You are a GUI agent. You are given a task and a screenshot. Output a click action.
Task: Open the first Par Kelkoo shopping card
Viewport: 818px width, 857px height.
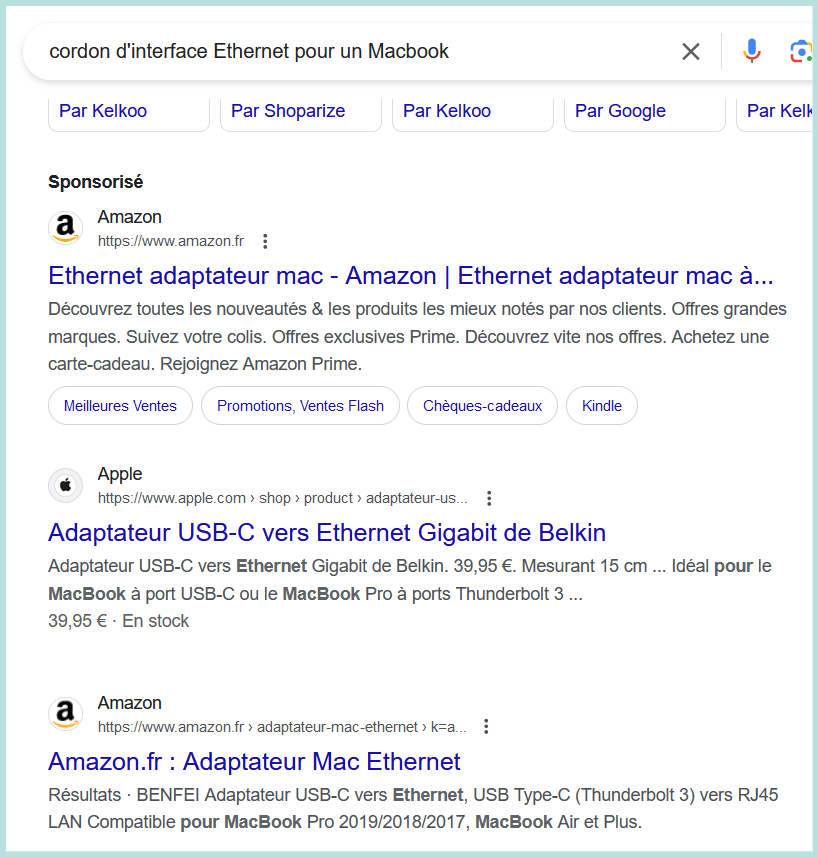[x=129, y=111]
